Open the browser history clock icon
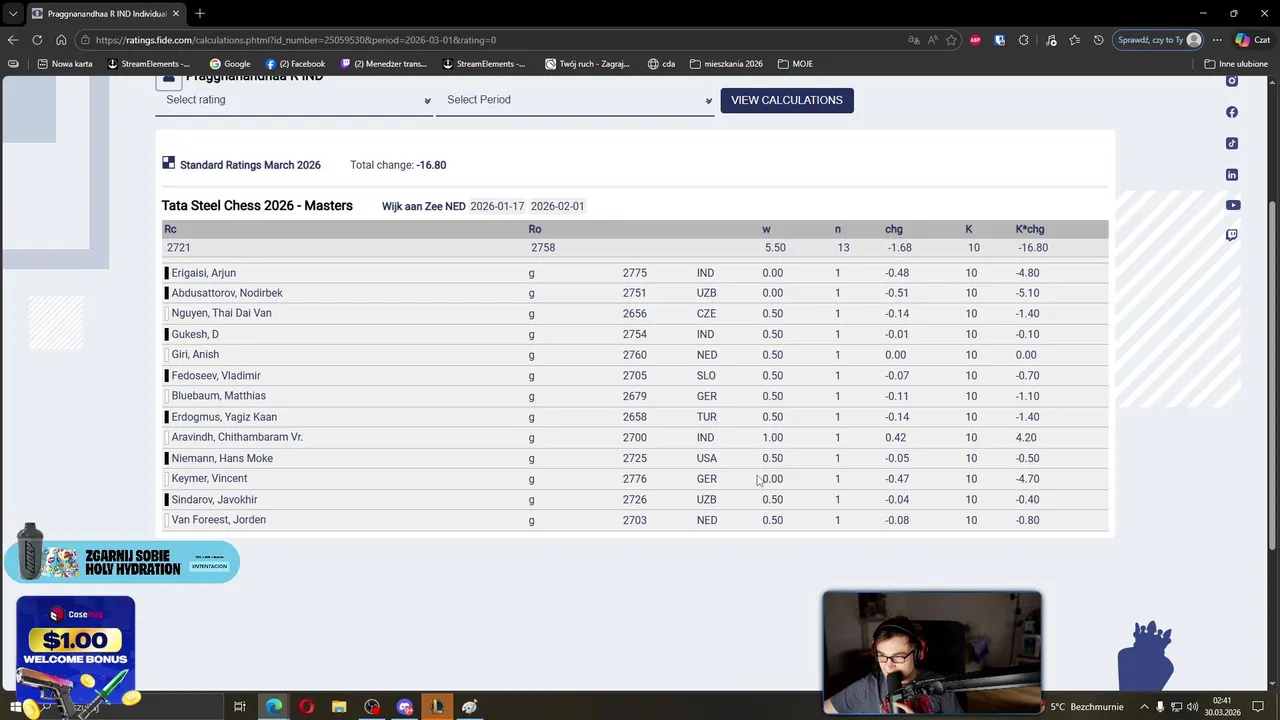 click(x=1099, y=40)
